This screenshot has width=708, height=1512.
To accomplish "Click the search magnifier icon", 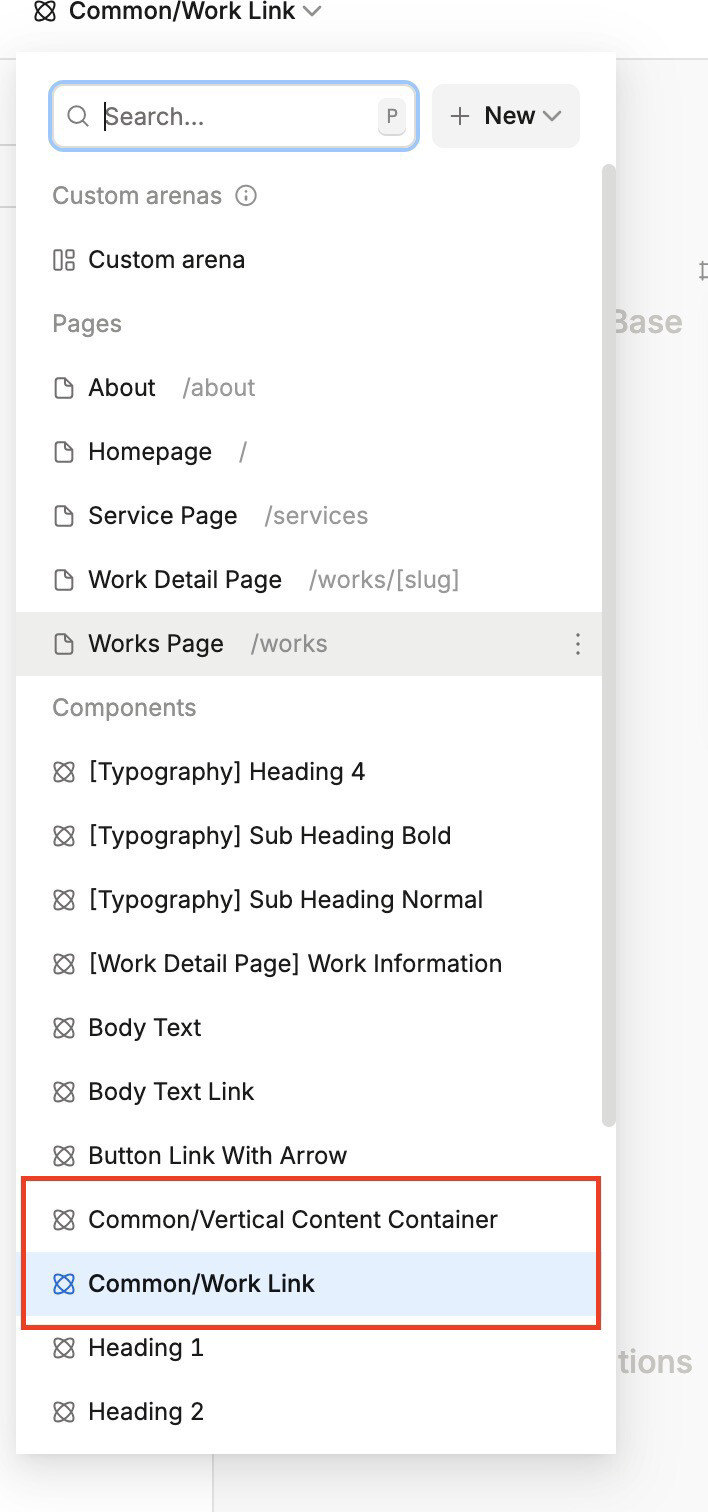I will (x=78, y=117).
